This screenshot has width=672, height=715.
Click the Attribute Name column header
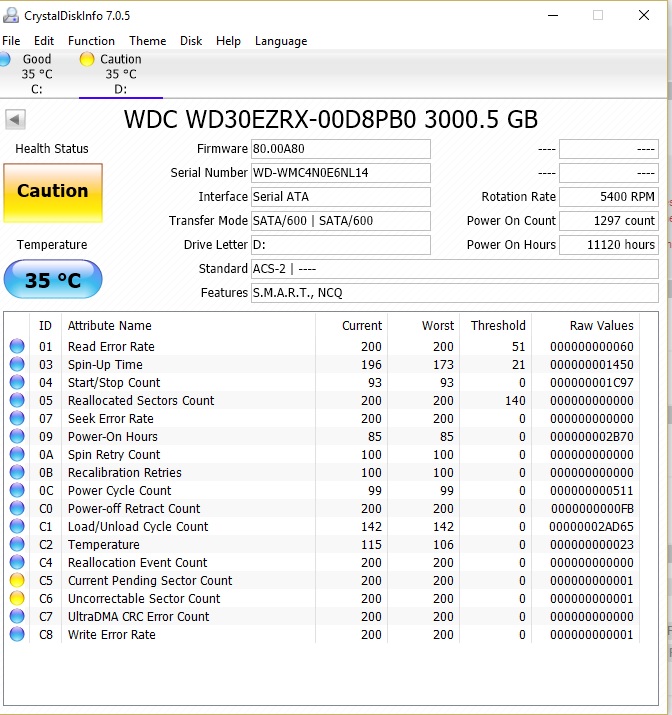click(x=110, y=325)
